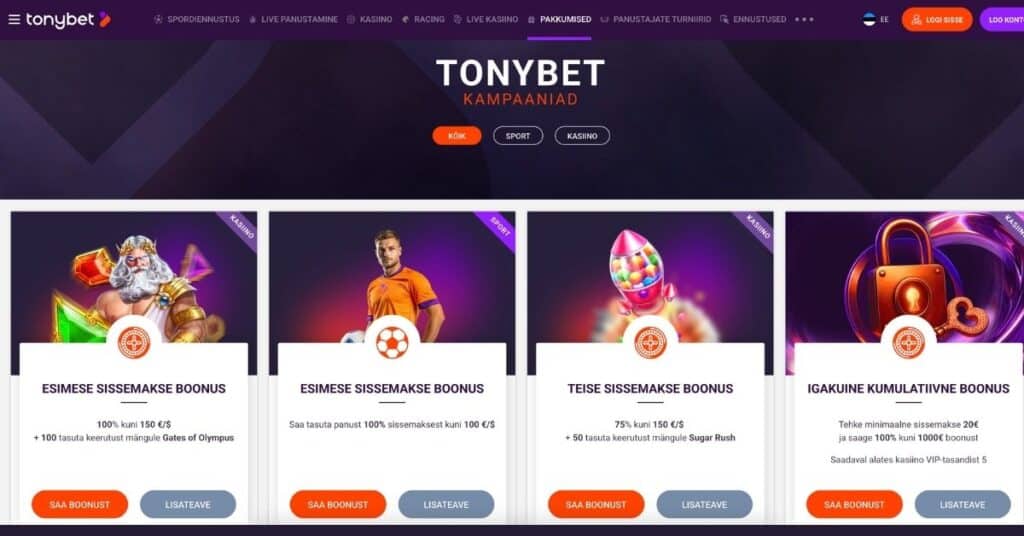This screenshot has height=536, width=1024.
Task: Select the Kõik filter pill
Action: [x=457, y=136]
